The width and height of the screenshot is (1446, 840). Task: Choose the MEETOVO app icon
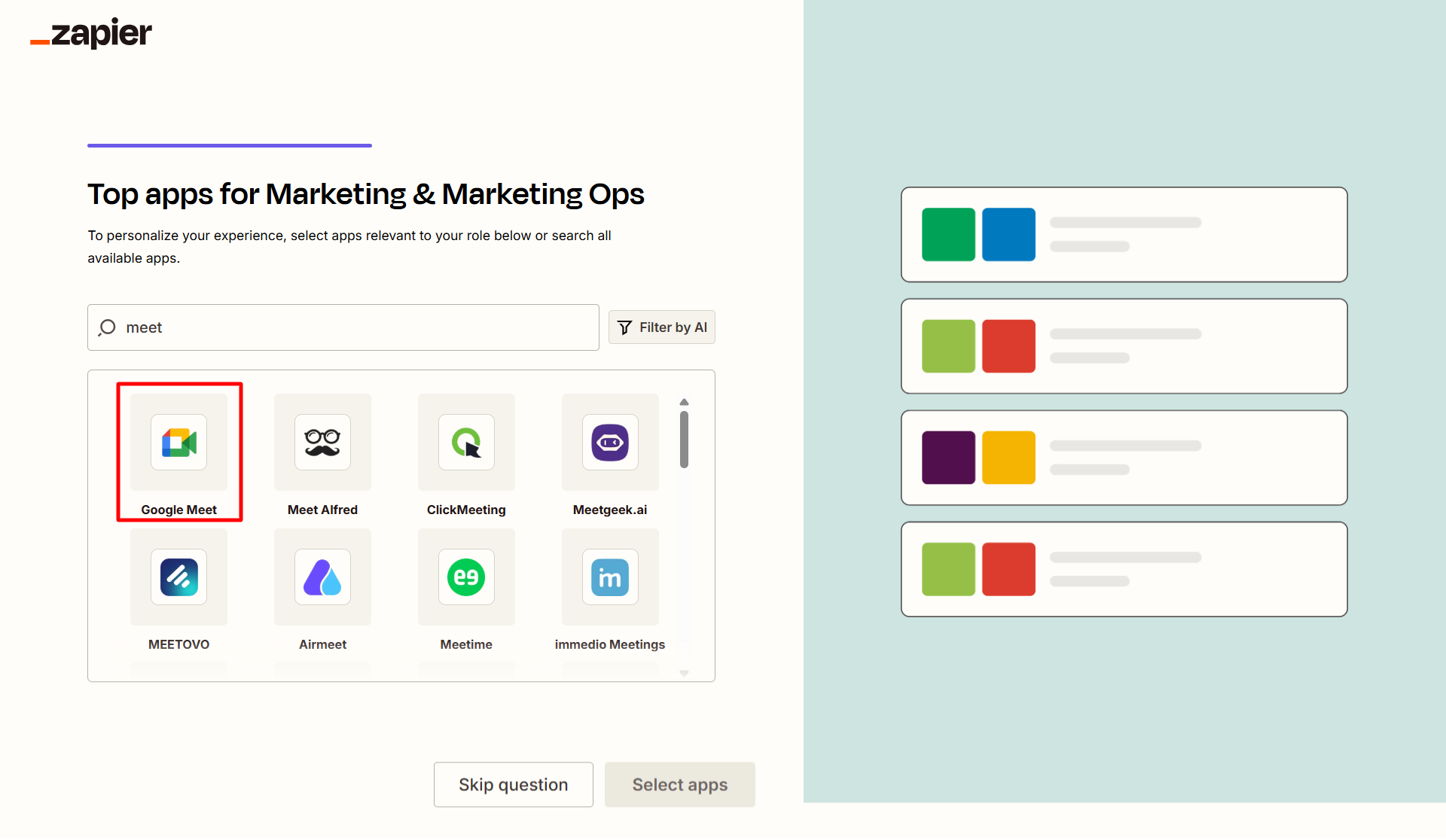pyautogui.click(x=178, y=577)
